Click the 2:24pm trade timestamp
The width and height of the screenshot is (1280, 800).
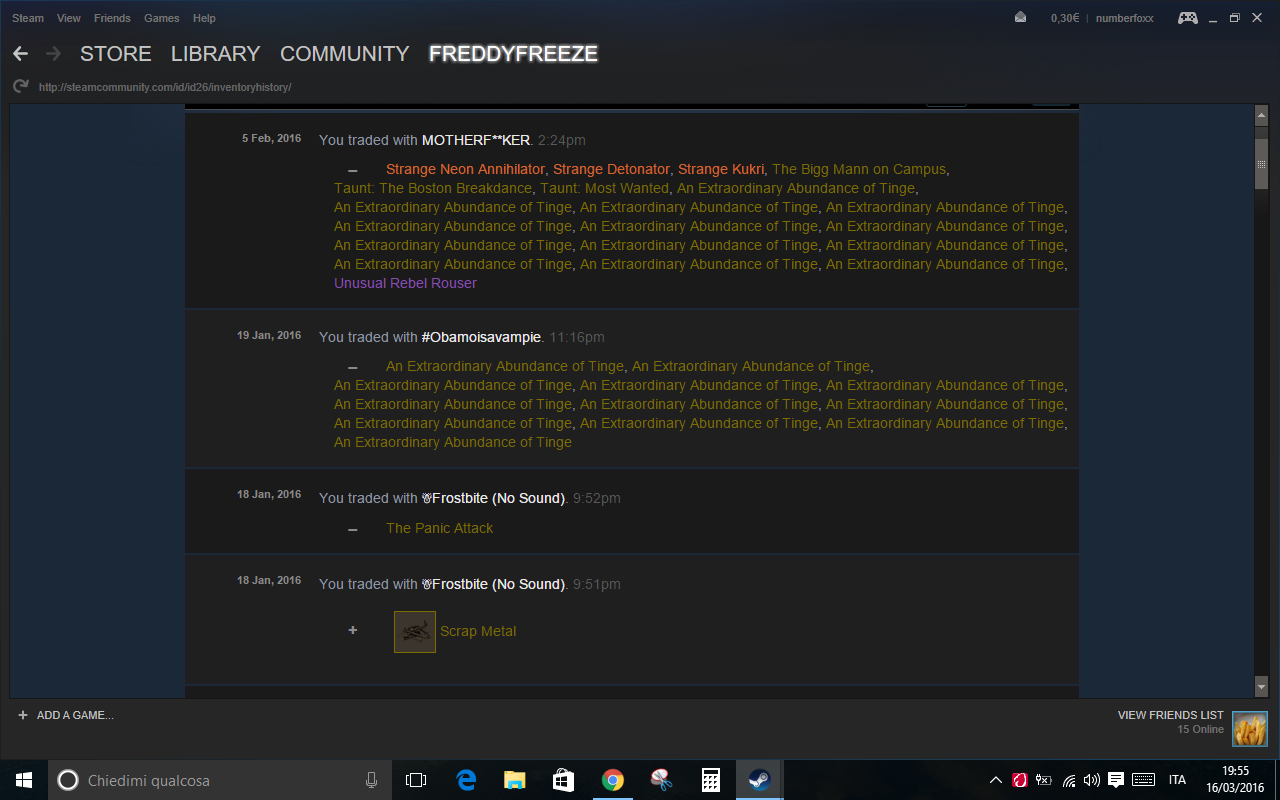click(562, 140)
